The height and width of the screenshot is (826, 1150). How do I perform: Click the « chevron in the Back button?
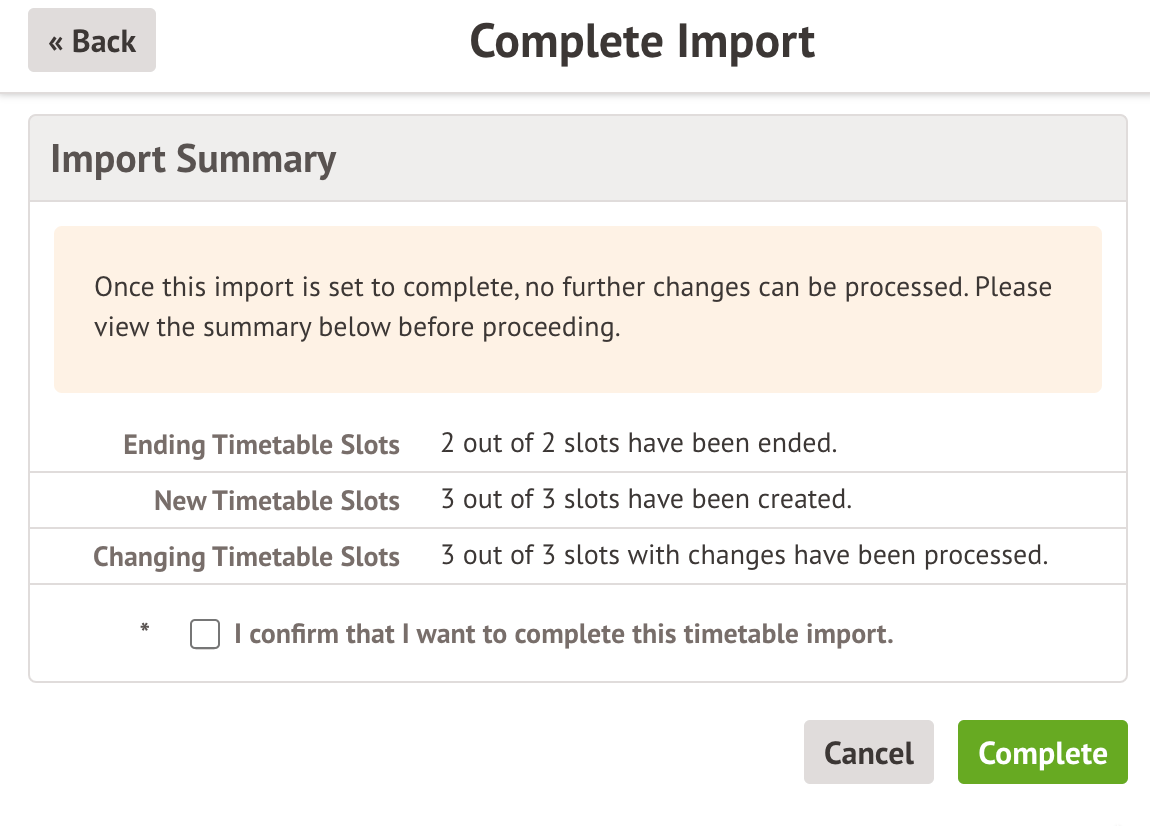[56, 42]
